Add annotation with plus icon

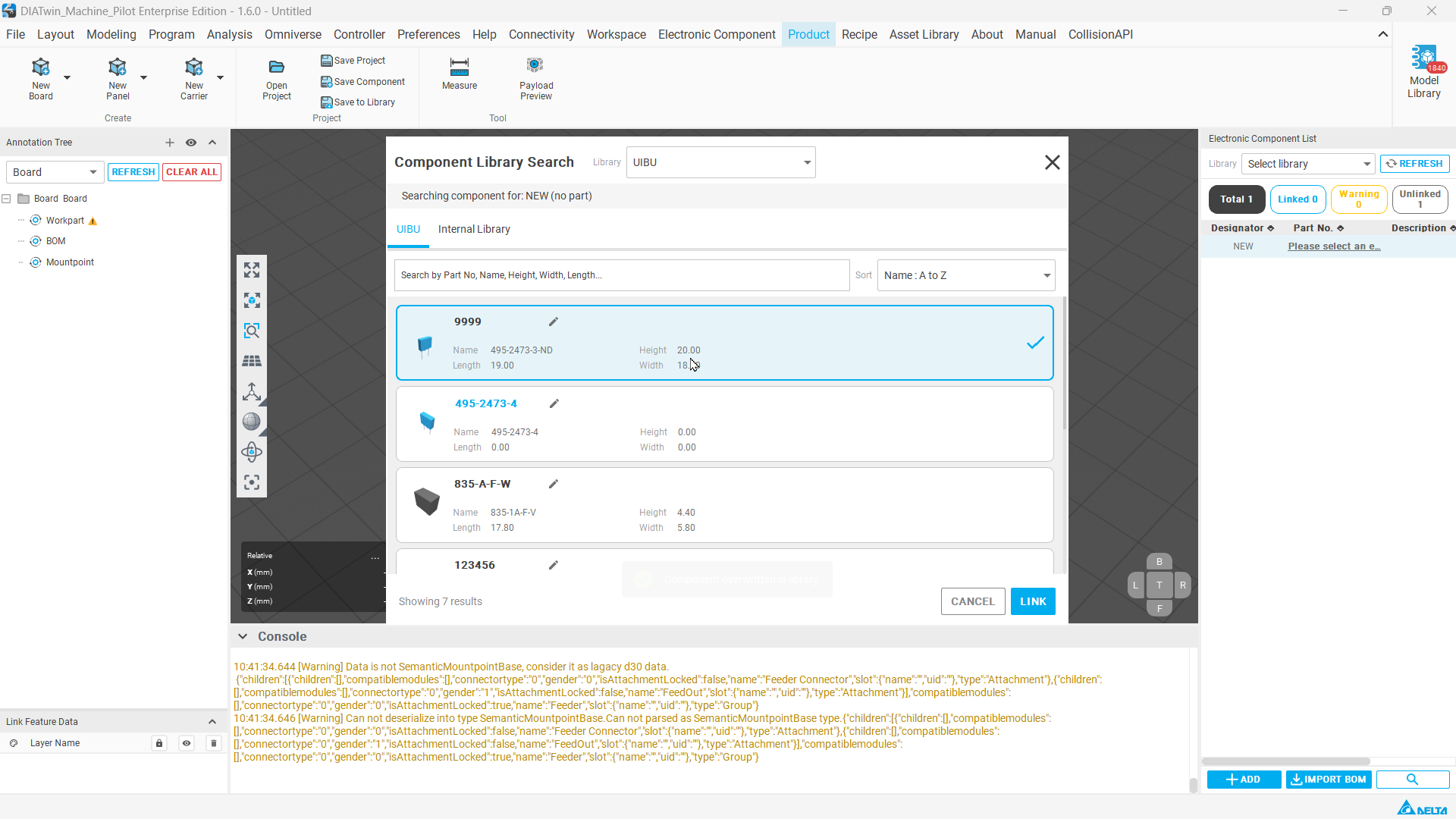[x=170, y=143]
